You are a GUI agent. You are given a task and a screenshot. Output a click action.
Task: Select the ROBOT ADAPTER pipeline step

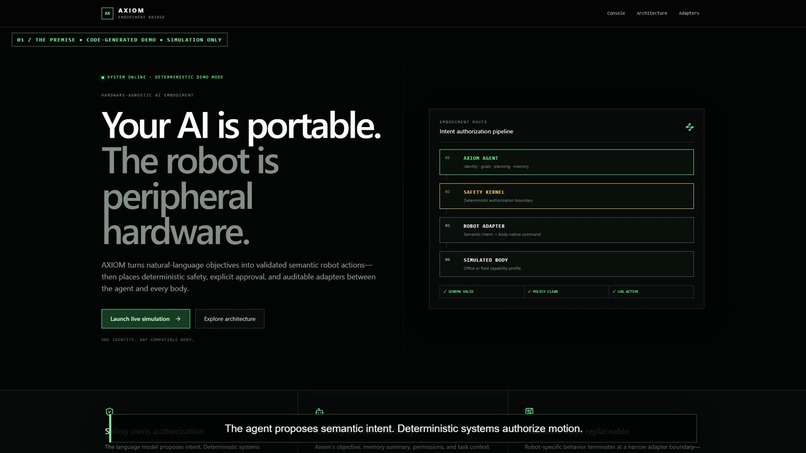566,230
